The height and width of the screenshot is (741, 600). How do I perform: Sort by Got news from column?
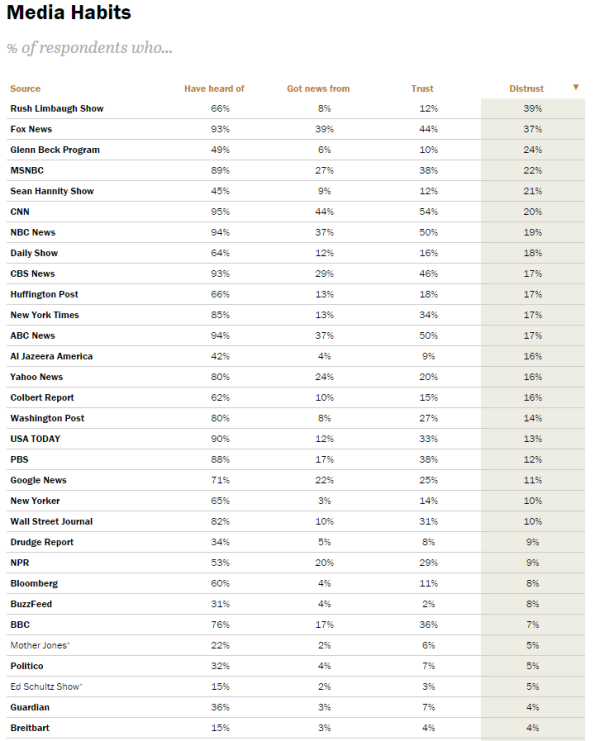click(318, 89)
